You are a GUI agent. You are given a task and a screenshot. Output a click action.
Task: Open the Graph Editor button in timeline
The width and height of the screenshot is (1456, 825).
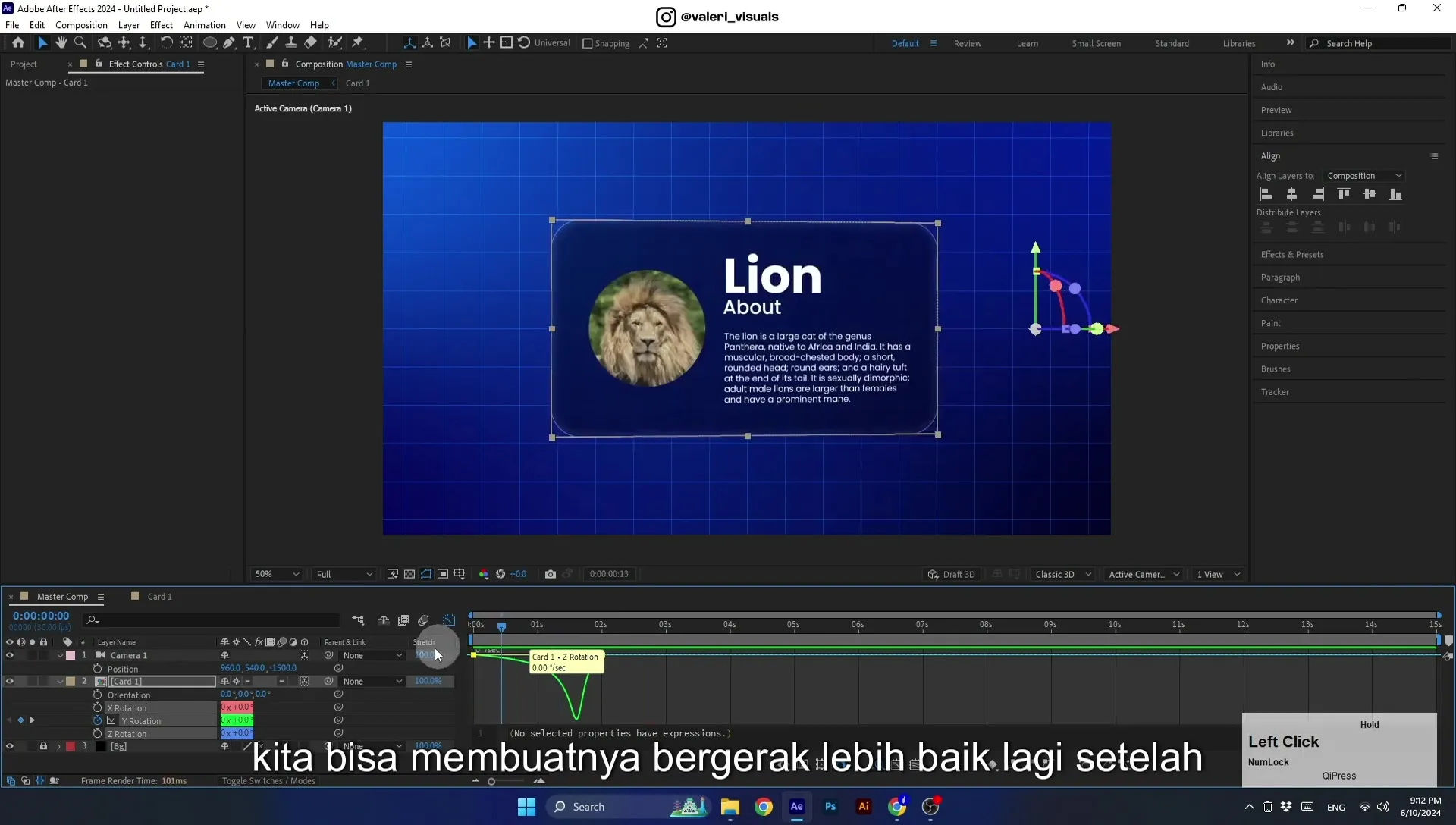tap(449, 620)
